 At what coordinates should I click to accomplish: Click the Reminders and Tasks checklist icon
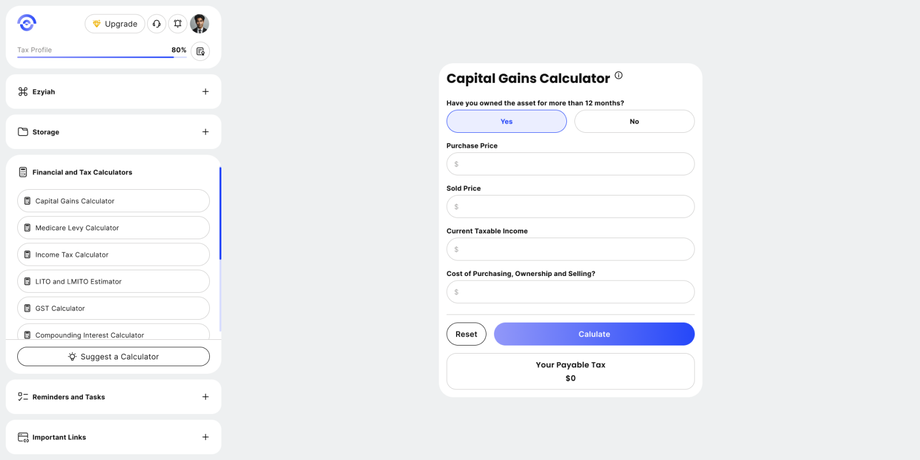[23, 397]
